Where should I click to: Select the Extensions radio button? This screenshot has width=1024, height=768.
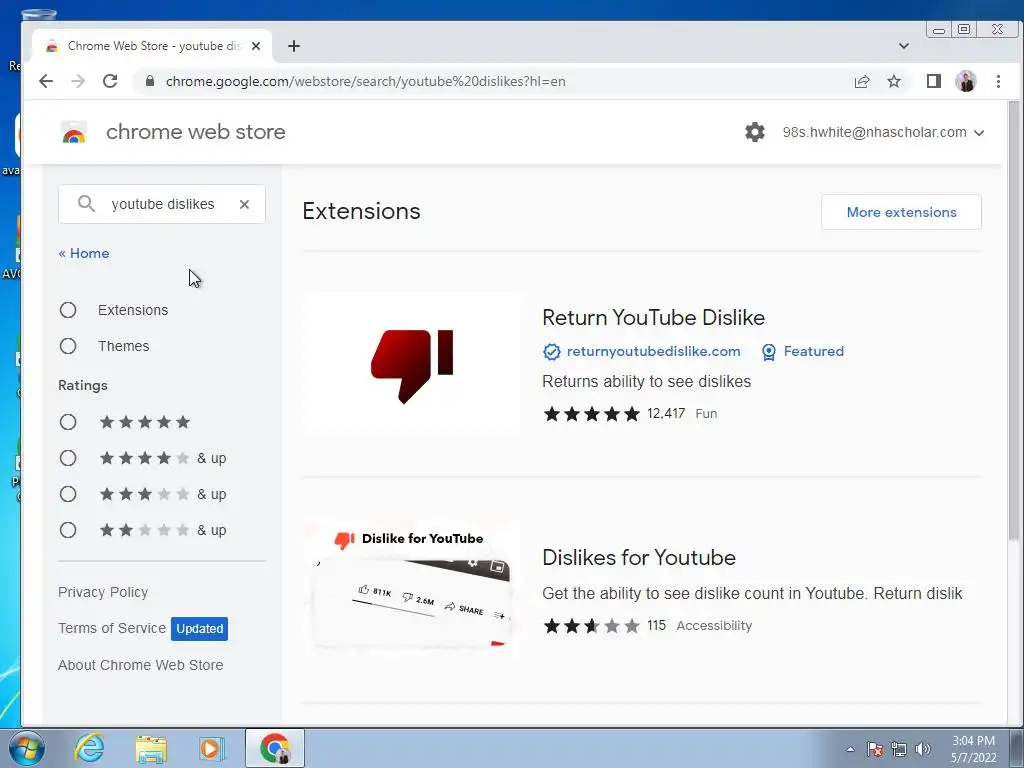point(68,310)
